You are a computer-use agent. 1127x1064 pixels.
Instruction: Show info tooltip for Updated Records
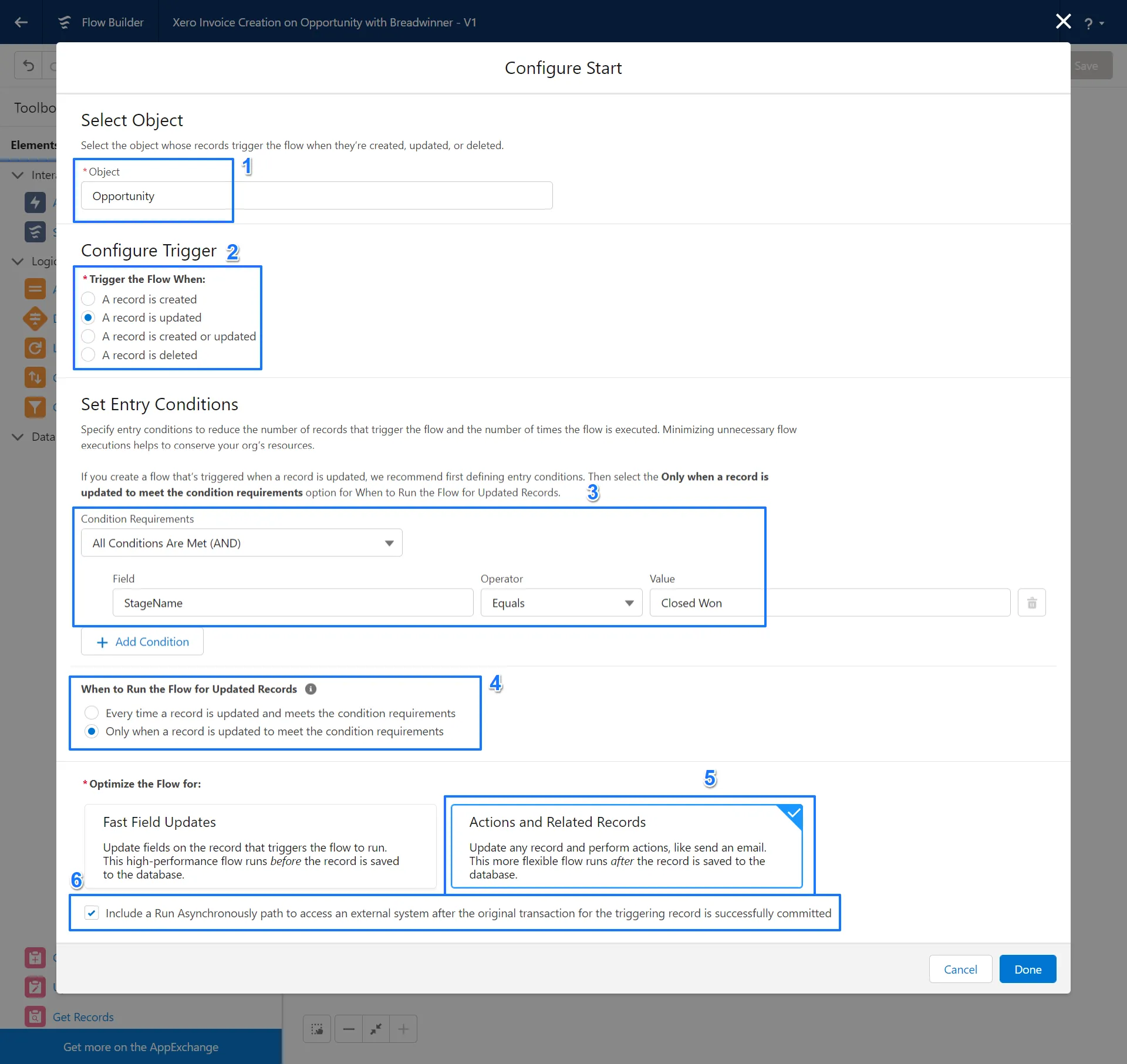click(x=311, y=689)
